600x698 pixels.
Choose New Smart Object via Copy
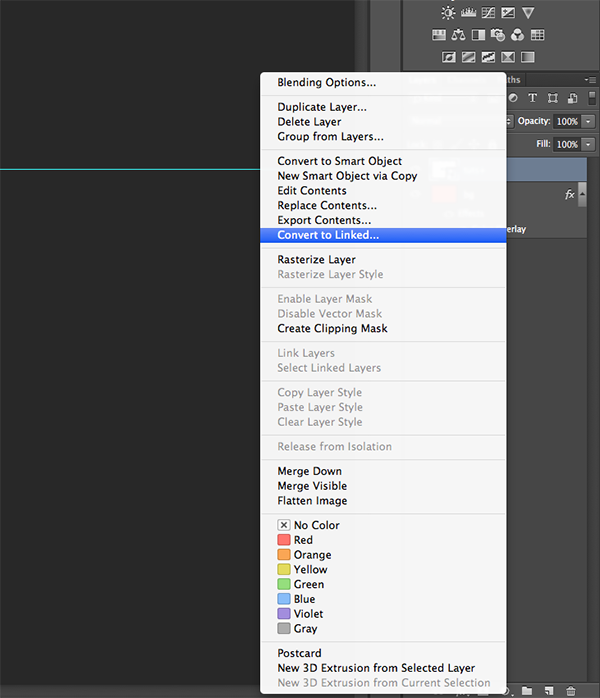(x=347, y=176)
